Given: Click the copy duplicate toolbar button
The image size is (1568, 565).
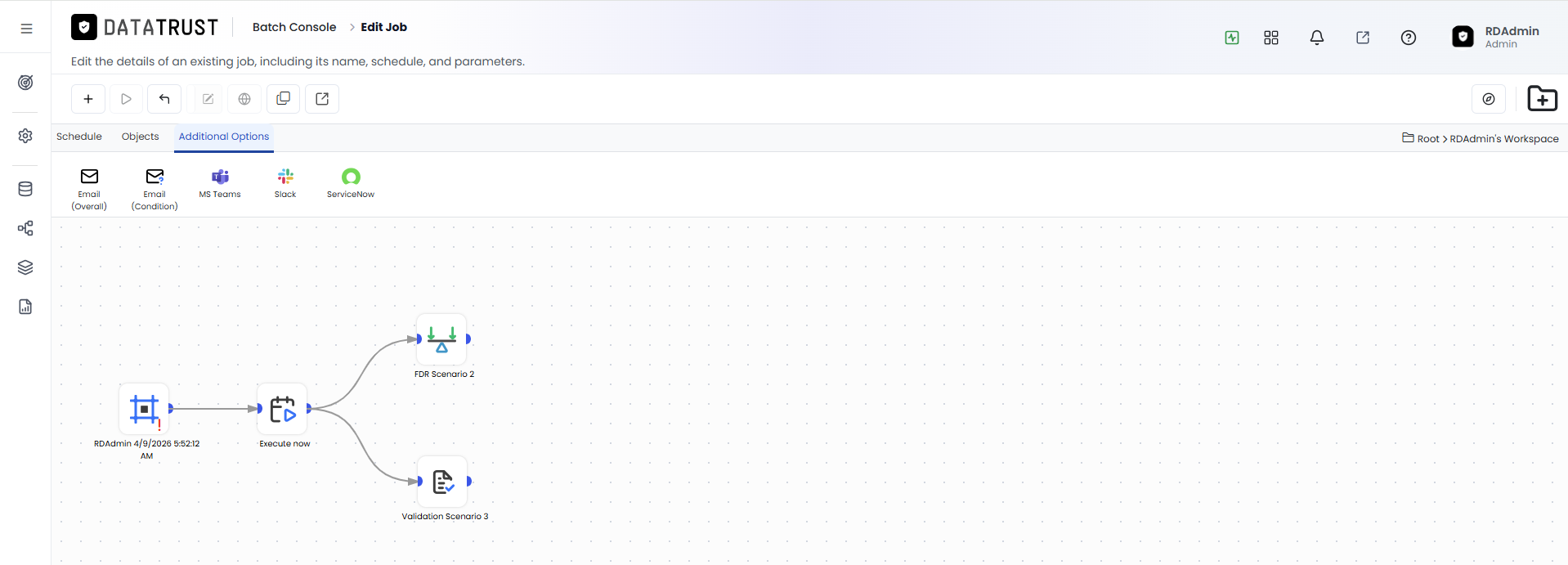Looking at the screenshot, I should point(283,99).
